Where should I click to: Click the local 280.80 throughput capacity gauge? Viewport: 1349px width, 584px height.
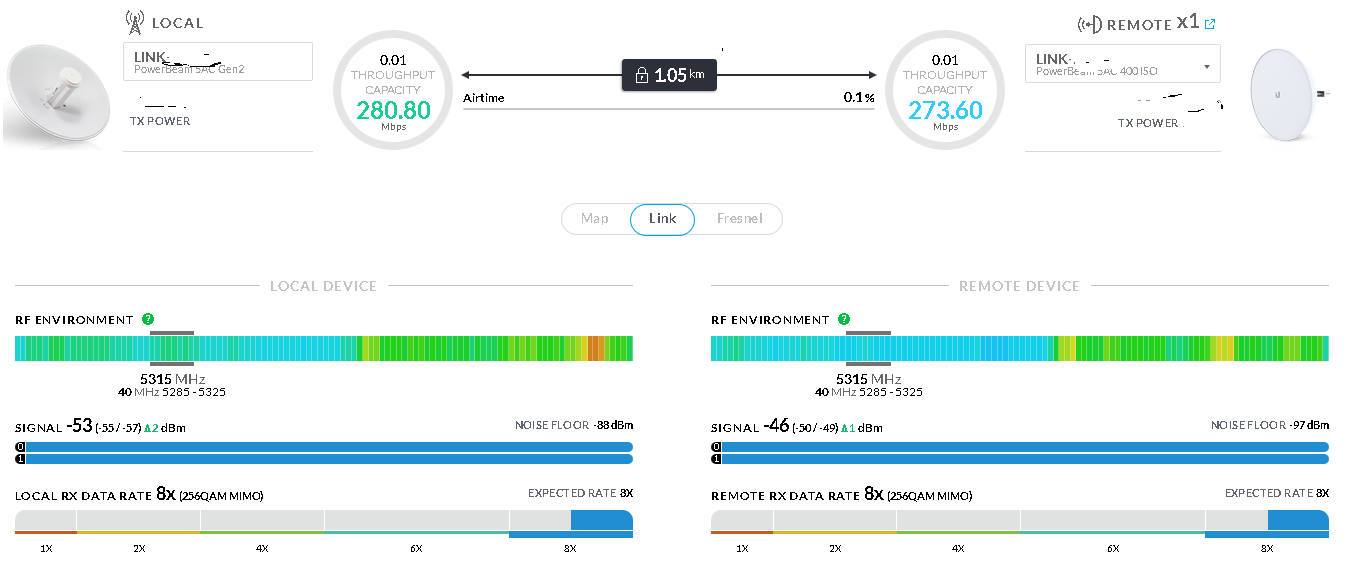(394, 90)
